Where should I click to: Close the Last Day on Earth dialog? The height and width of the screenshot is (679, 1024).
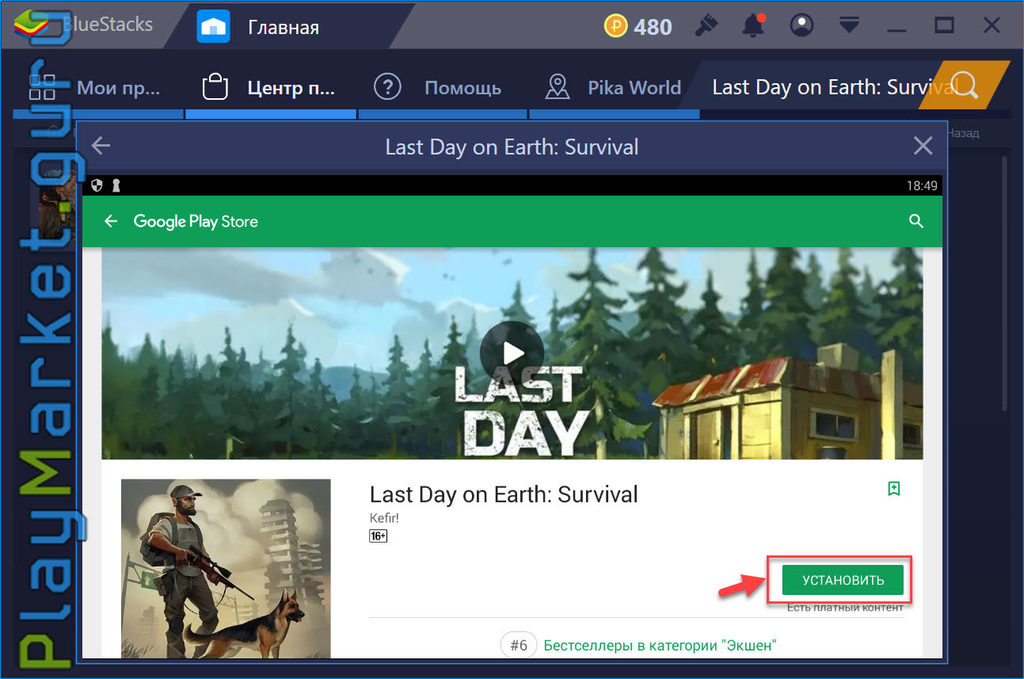[x=923, y=146]
